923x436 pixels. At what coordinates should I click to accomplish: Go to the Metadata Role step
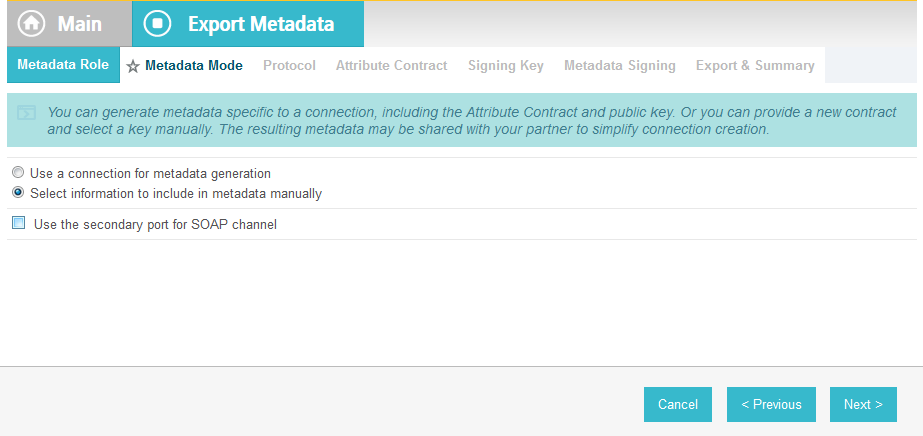(63, 65)
